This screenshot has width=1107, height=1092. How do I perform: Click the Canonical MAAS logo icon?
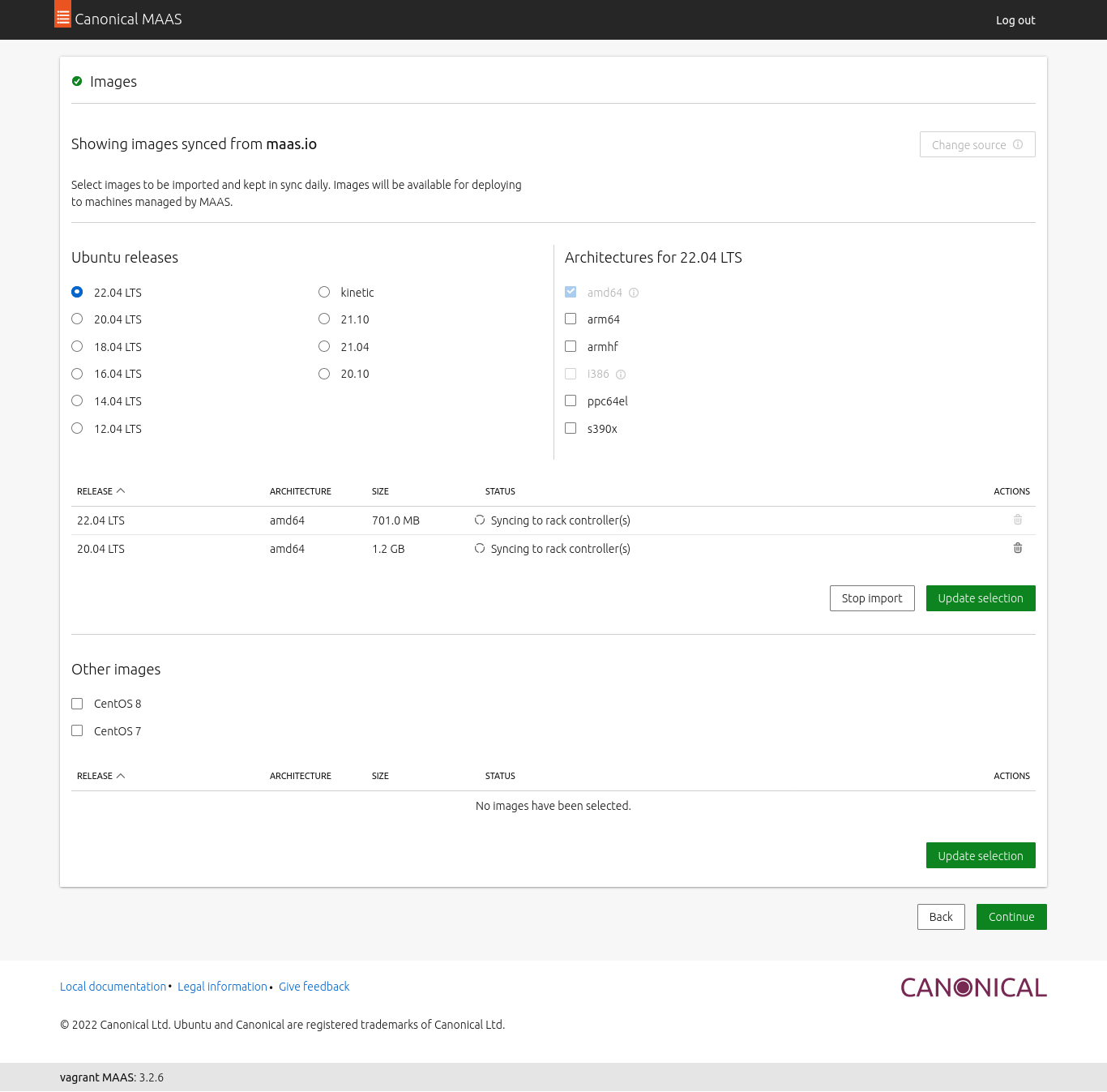62,14
